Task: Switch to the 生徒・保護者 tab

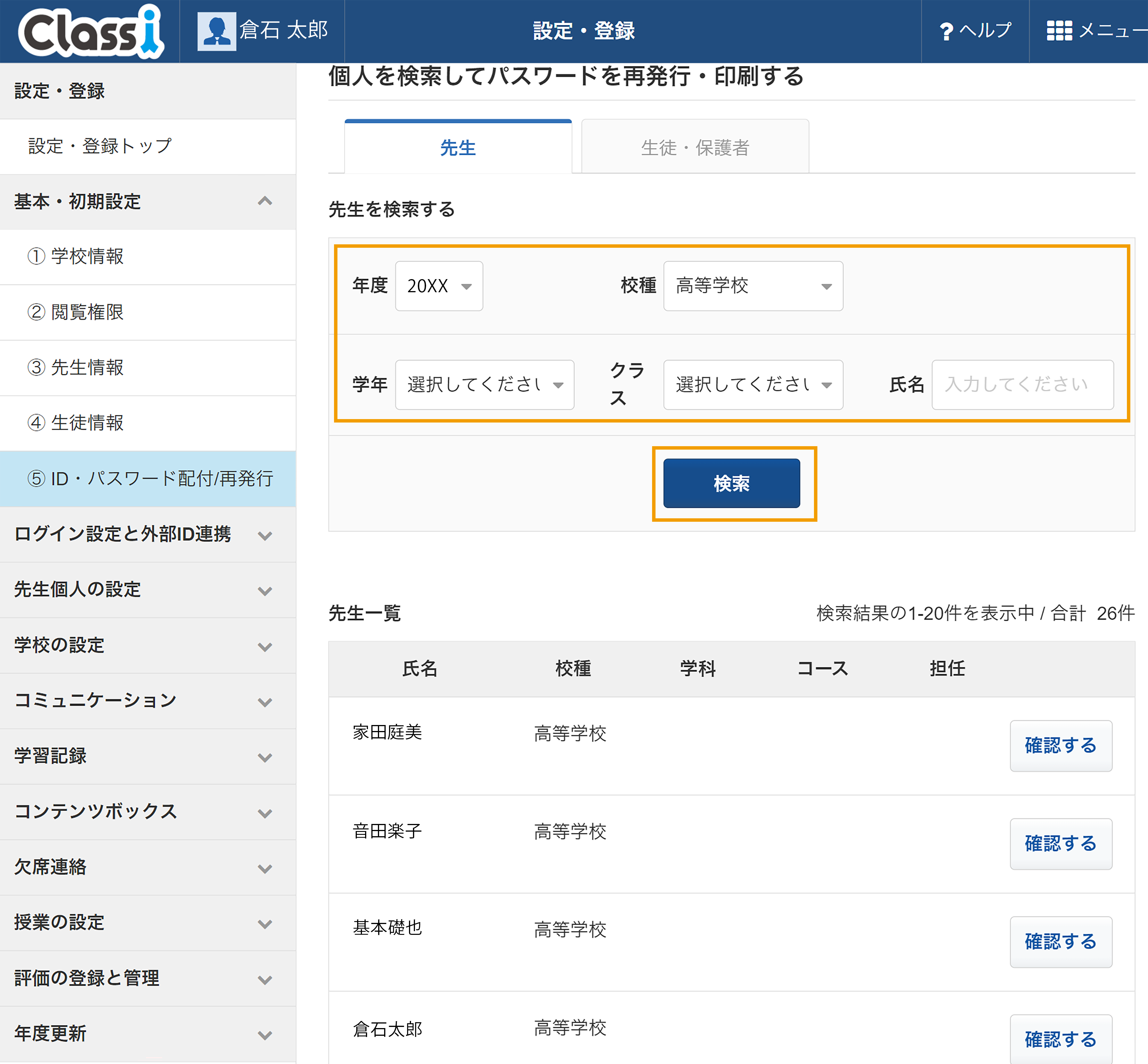Action: coord(695,147)
